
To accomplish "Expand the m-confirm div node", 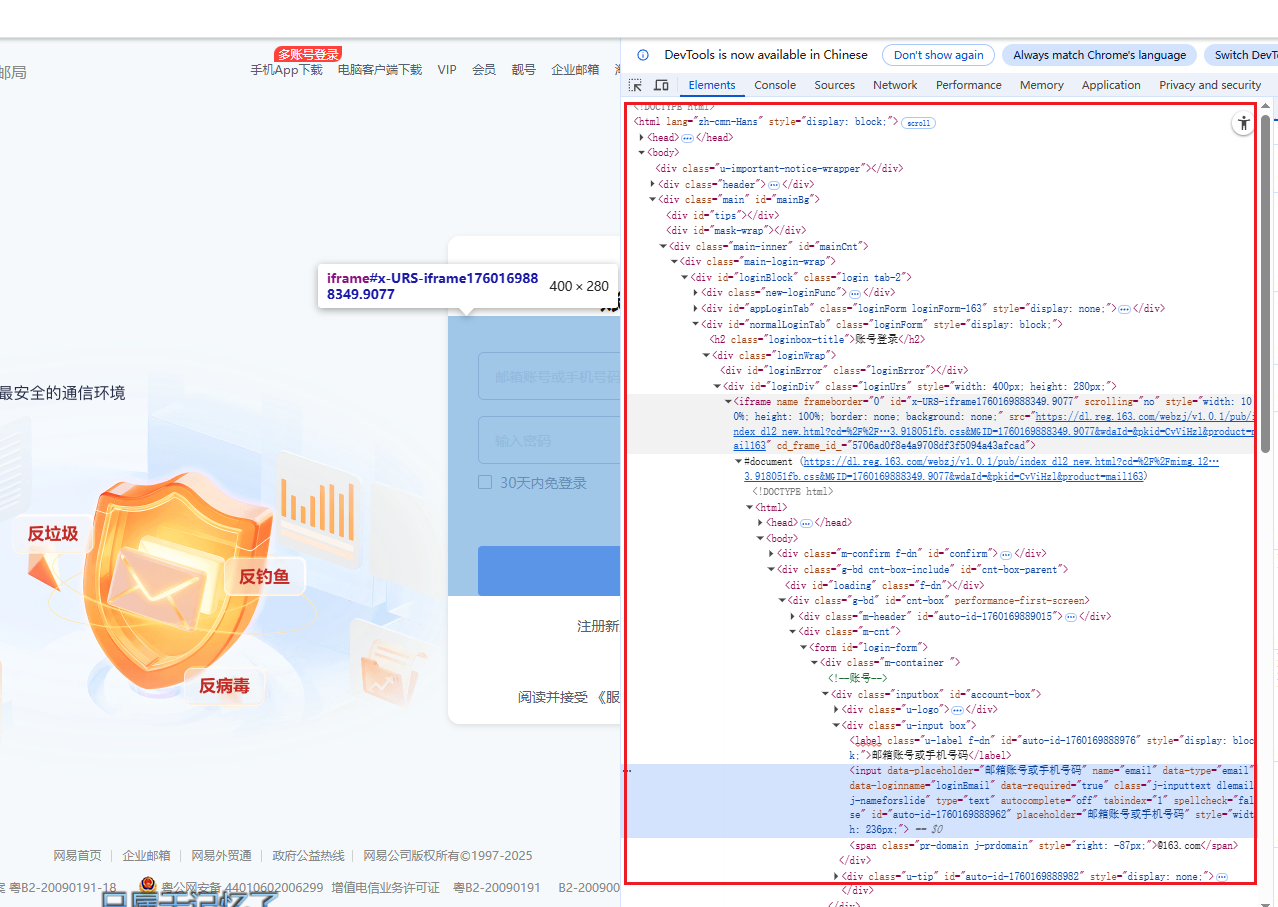I will click(771, 554).
